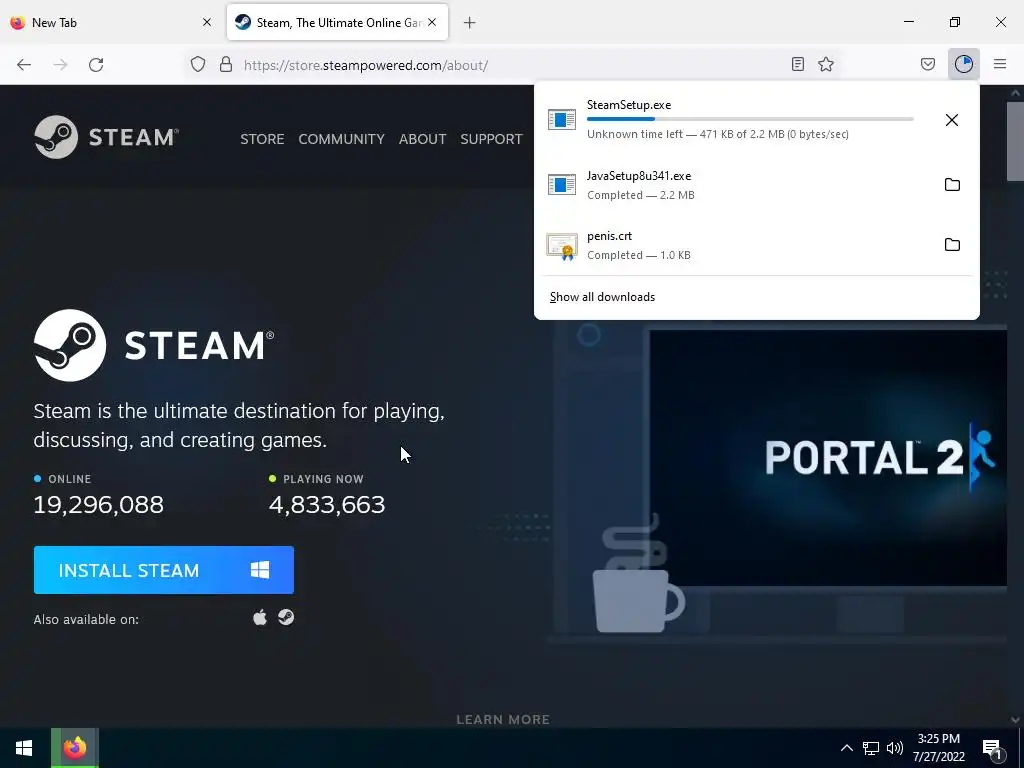Open the tracking protection shield icon
This screenshot has width=1024, height=768.
point(198,64)
